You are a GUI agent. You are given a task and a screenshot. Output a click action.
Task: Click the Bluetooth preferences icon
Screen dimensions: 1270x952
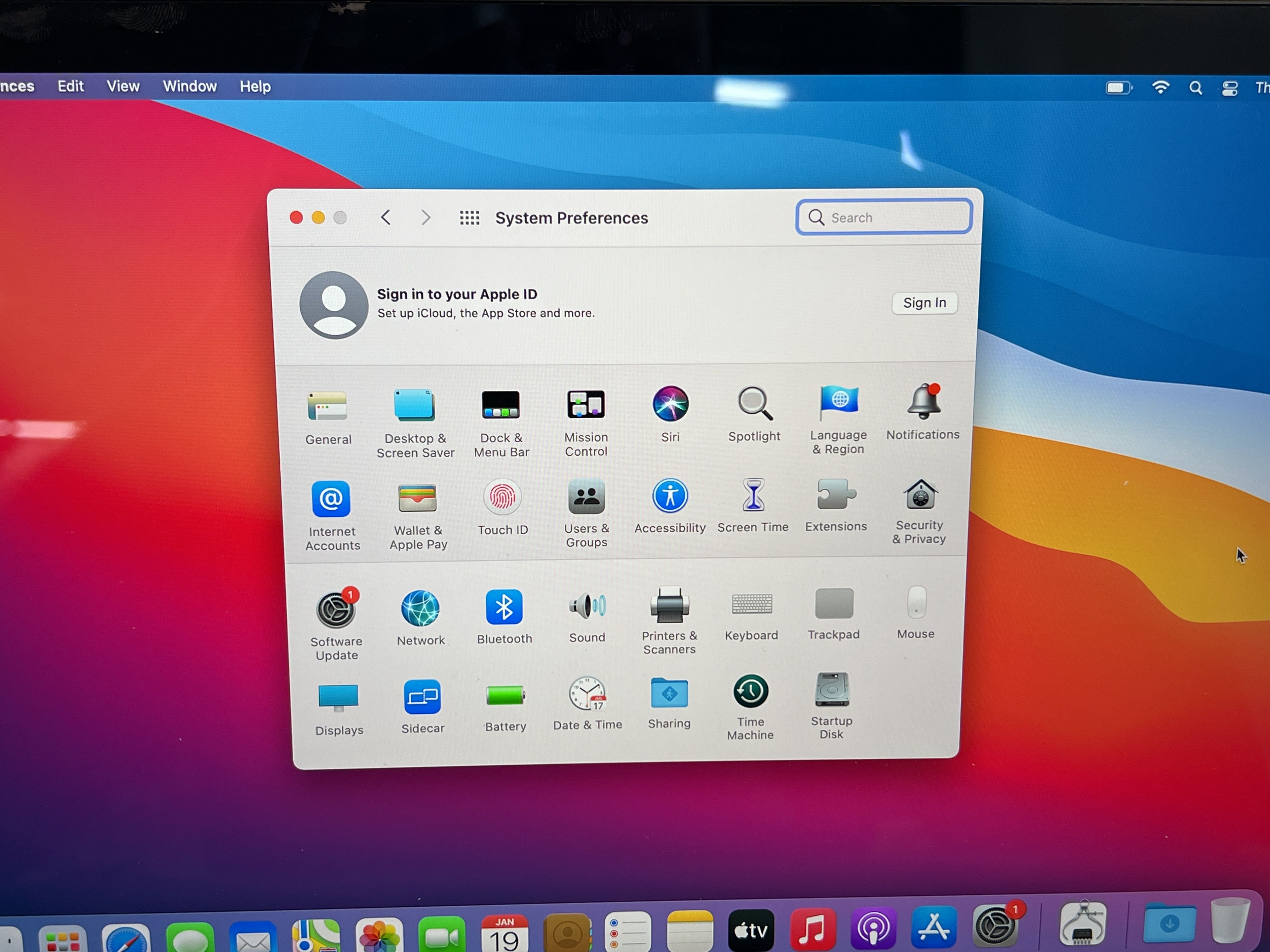[504, 608]
